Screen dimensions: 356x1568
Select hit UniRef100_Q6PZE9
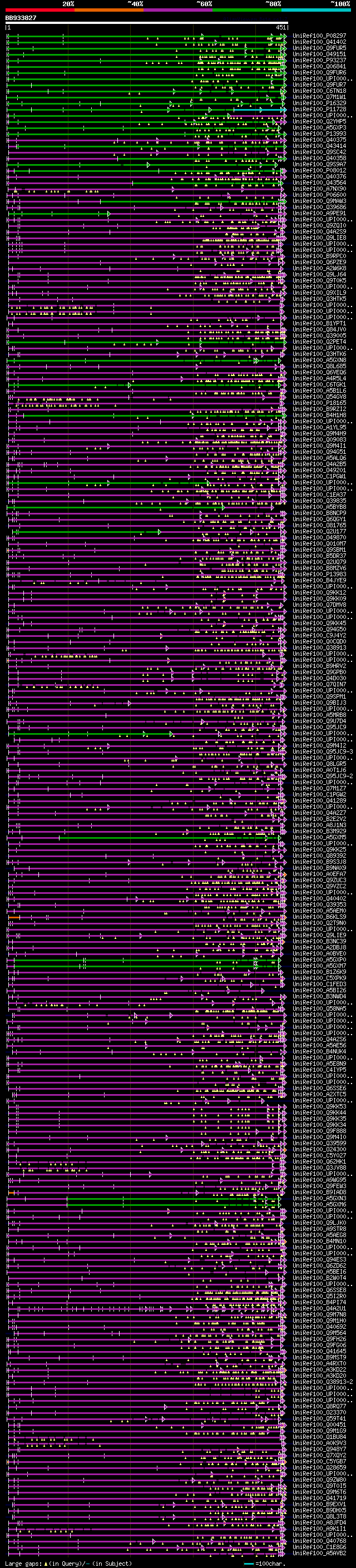(x=319, y=263)
